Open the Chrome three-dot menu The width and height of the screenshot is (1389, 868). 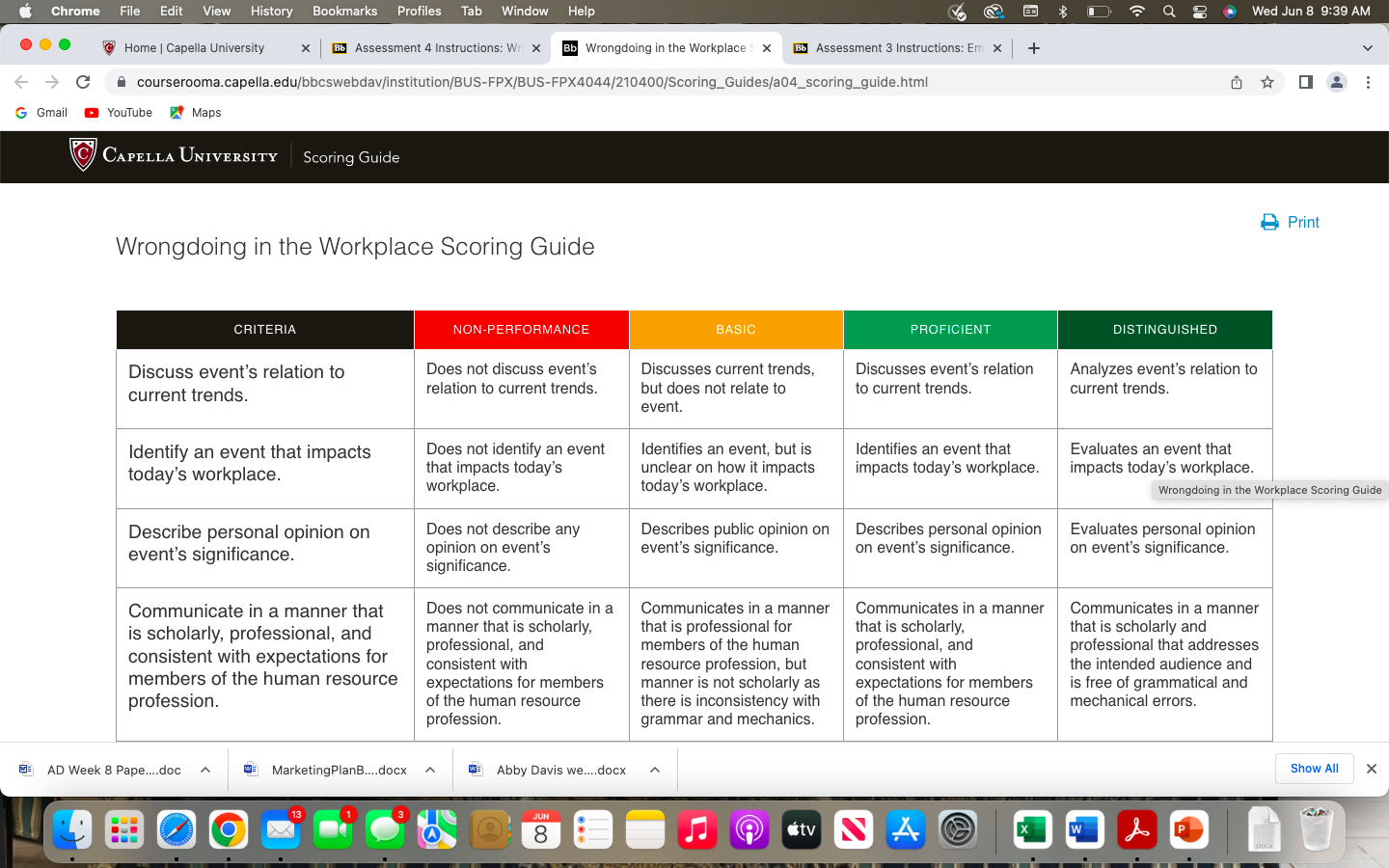[1368, 82]
